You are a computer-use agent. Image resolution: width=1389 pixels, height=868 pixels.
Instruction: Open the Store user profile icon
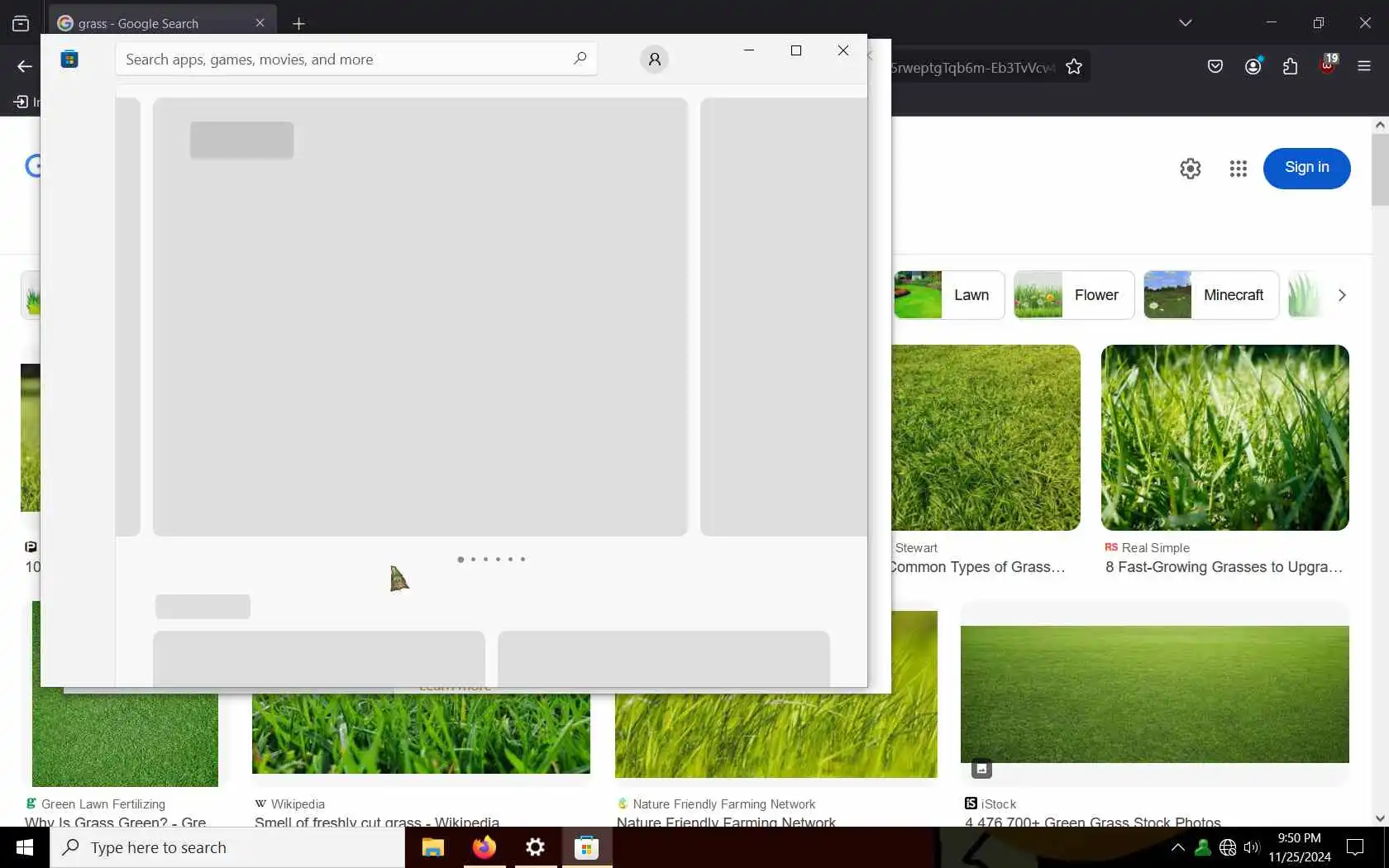pyautogui.click(x=654, y=60)
